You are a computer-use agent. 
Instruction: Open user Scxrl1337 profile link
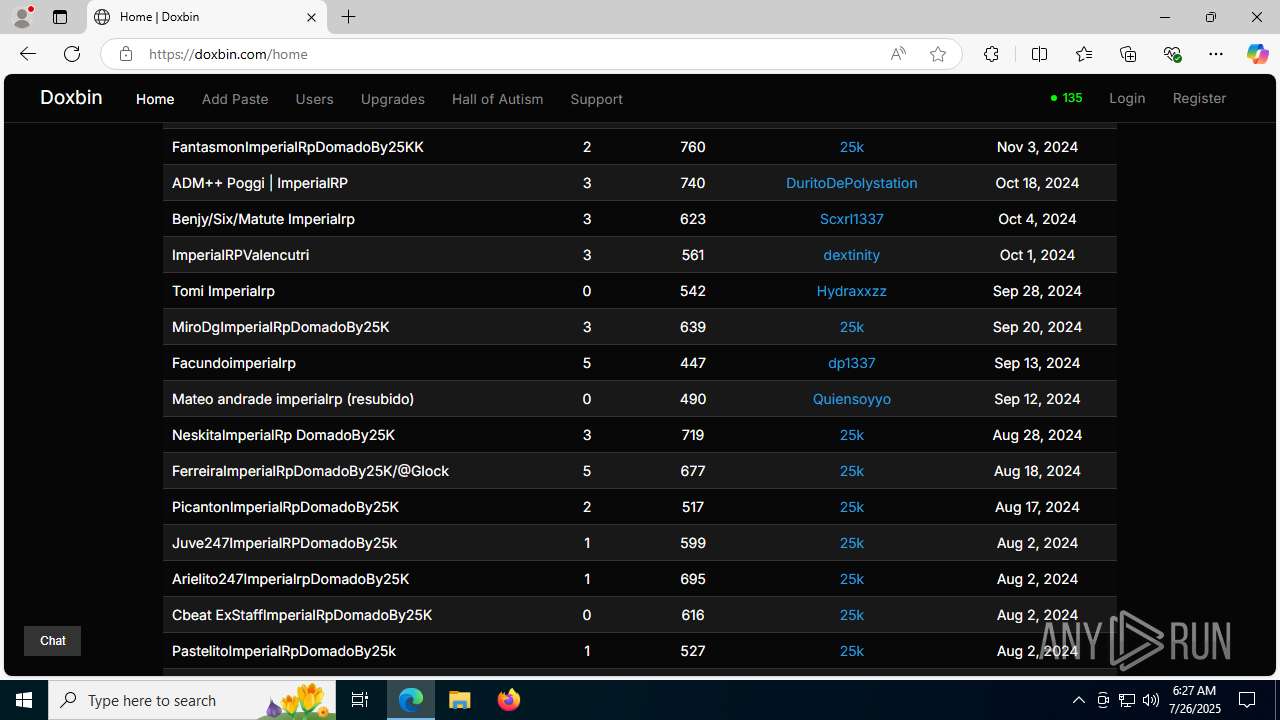click(851, 219)
